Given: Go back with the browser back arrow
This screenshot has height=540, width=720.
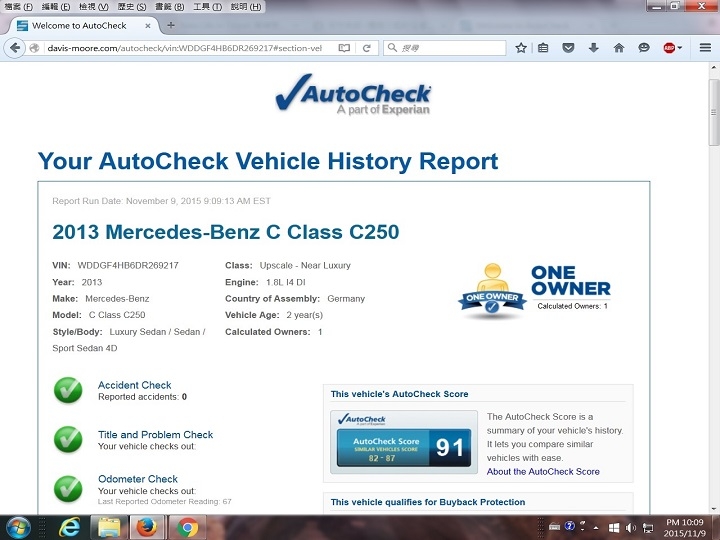Looking at the screenshot, I should [x=15, y=48].
